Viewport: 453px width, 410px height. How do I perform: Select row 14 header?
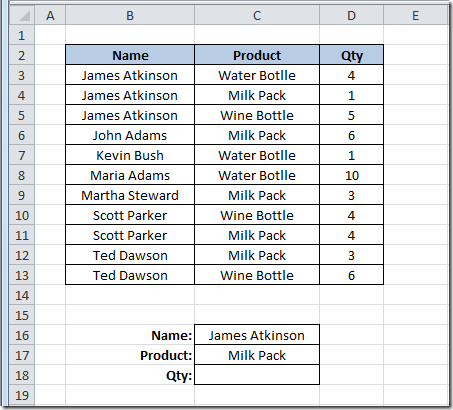tap(22, 295)
